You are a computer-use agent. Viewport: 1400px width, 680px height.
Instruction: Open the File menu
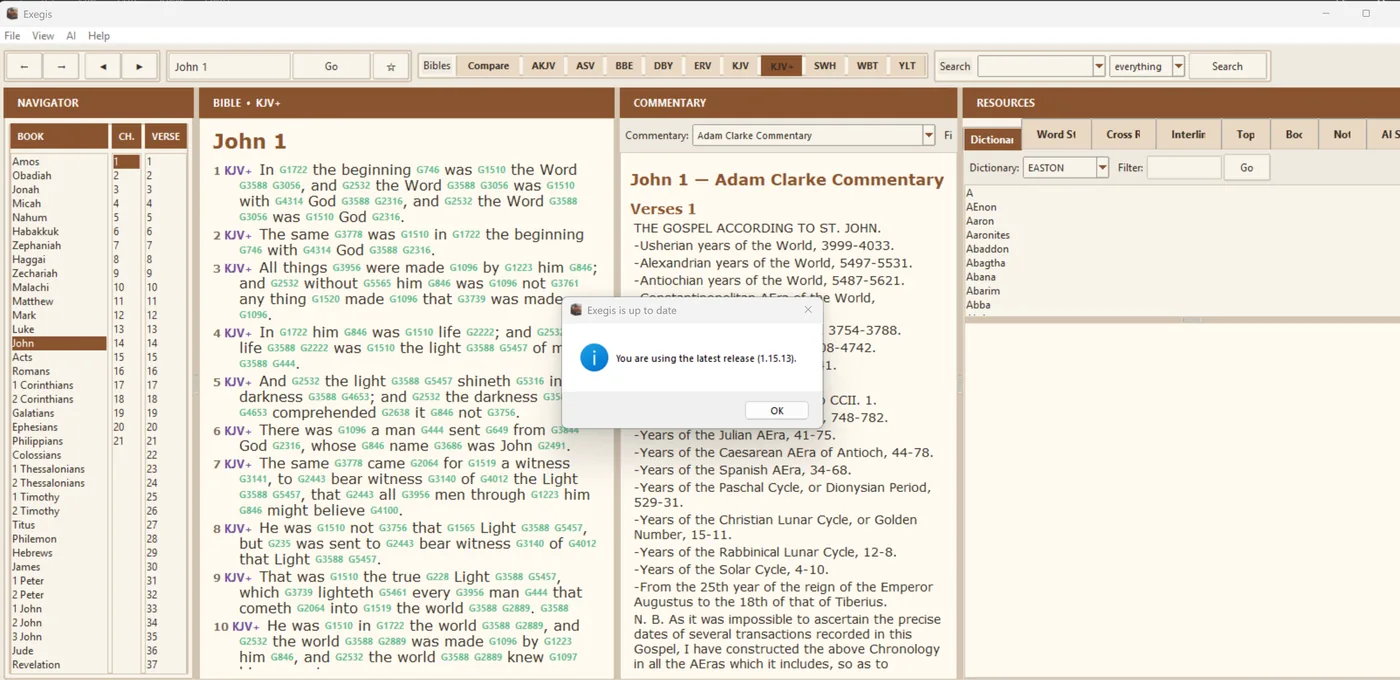12,36
